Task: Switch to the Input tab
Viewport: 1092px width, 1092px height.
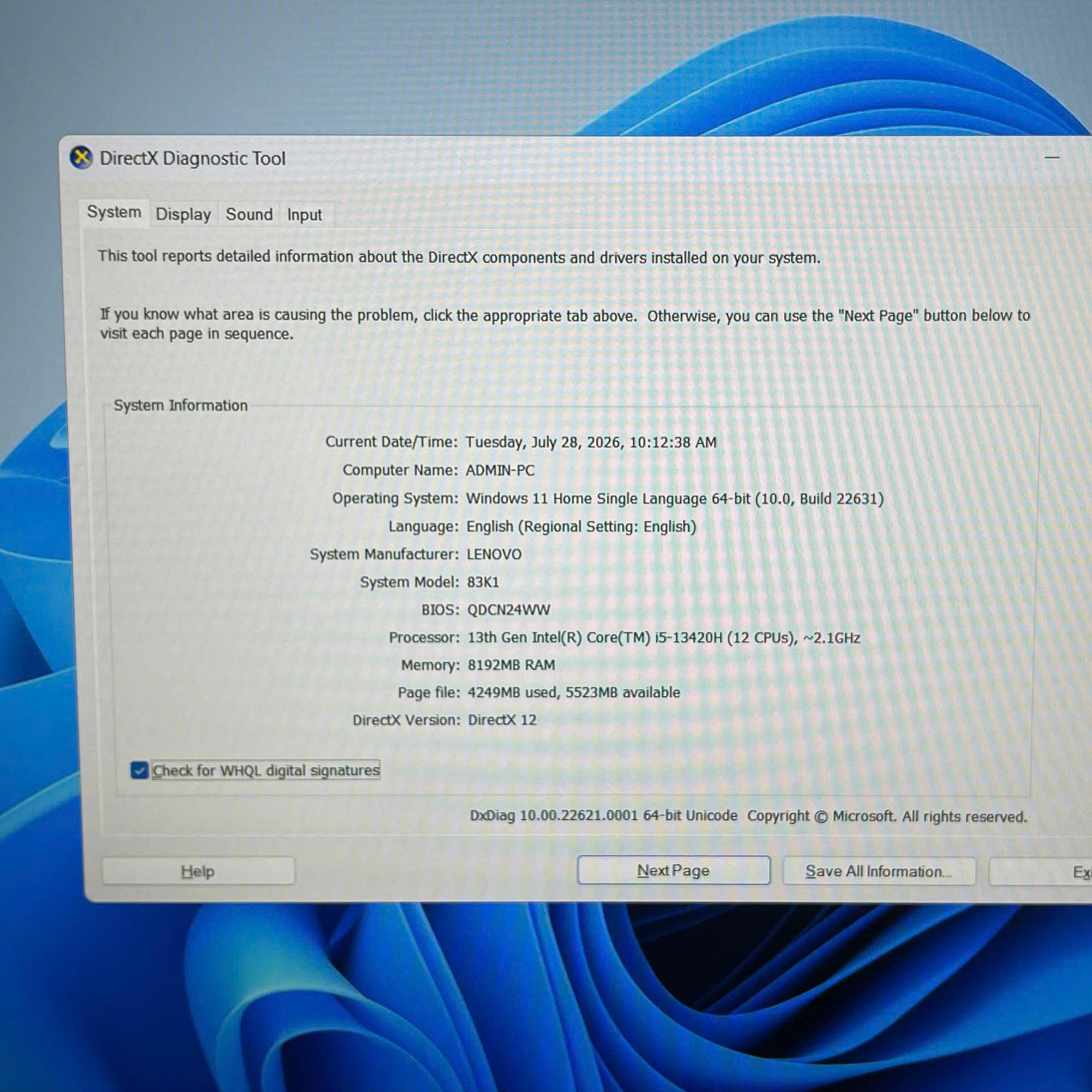Action: coord(304,215)
